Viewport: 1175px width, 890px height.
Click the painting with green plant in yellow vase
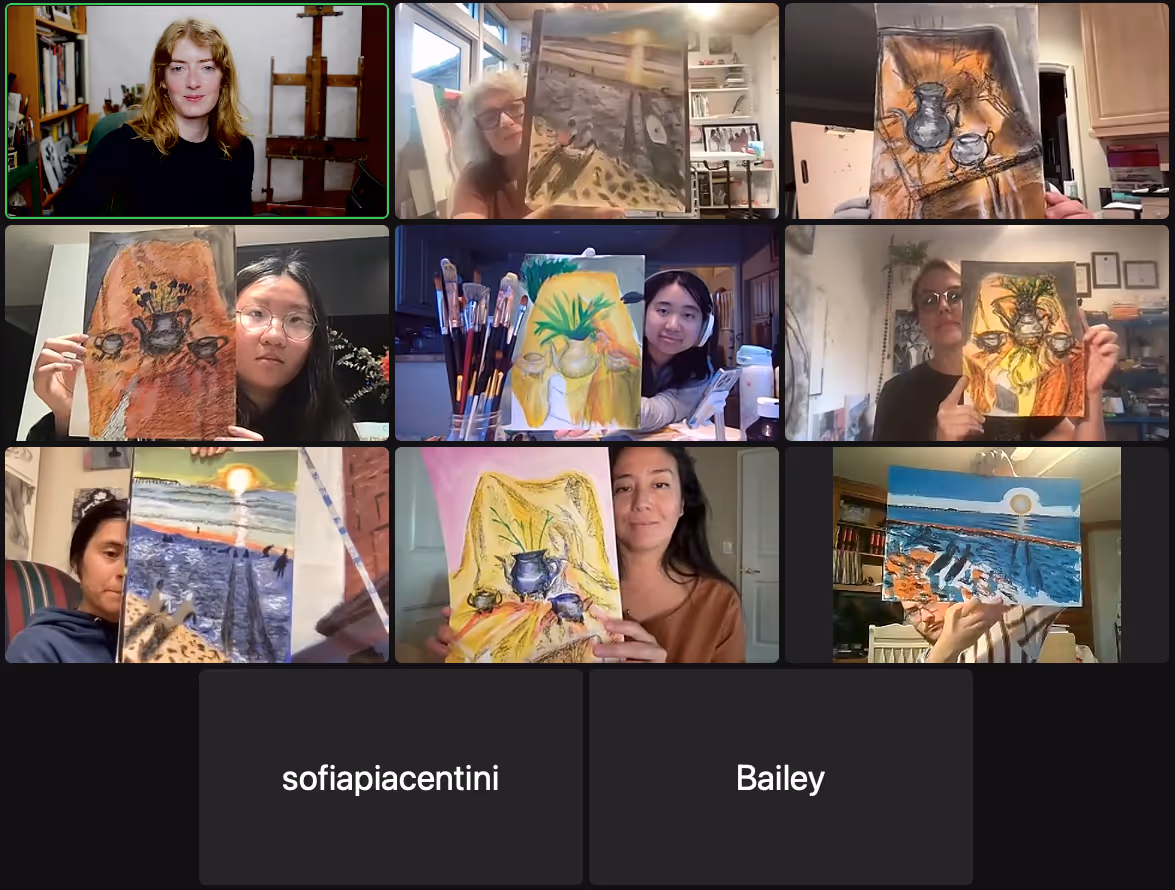pos(579,342)
